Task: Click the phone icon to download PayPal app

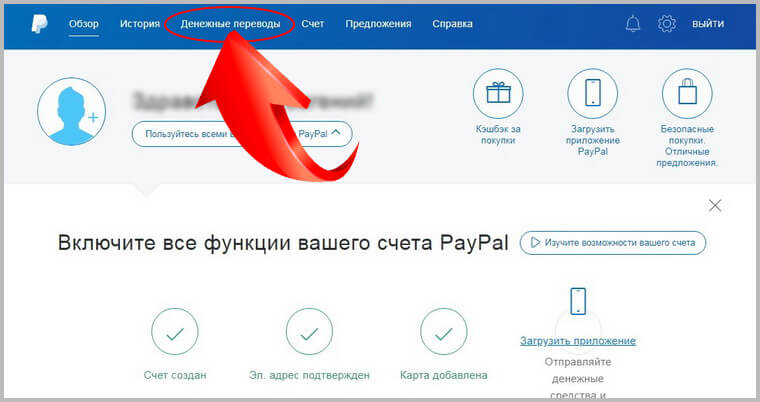Action: (592, 93)
